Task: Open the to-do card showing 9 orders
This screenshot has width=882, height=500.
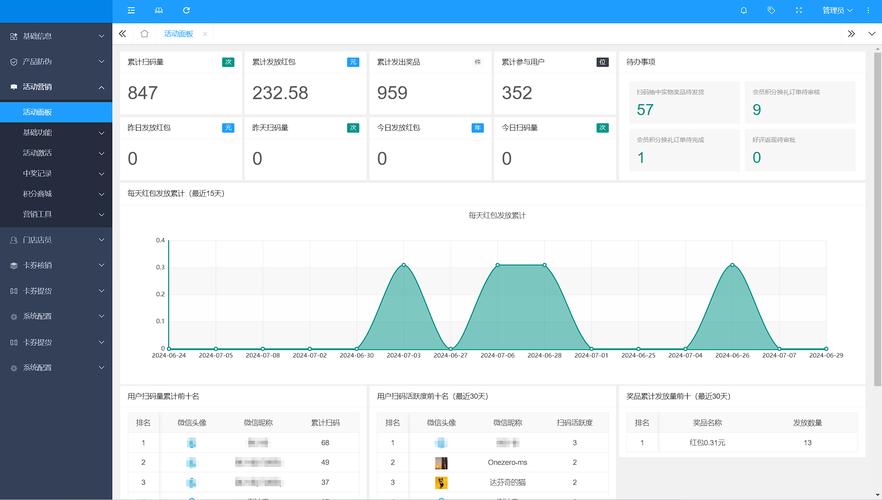Action: [x=800, y=102]
